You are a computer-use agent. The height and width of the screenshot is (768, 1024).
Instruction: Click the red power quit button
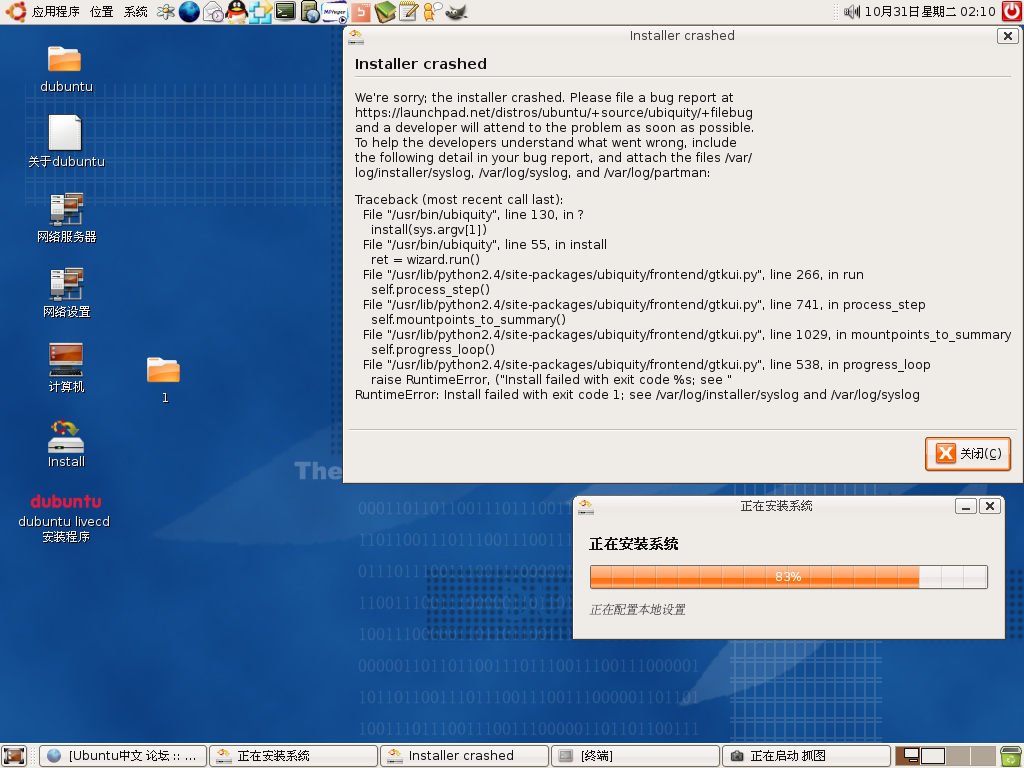(1012, 11)
